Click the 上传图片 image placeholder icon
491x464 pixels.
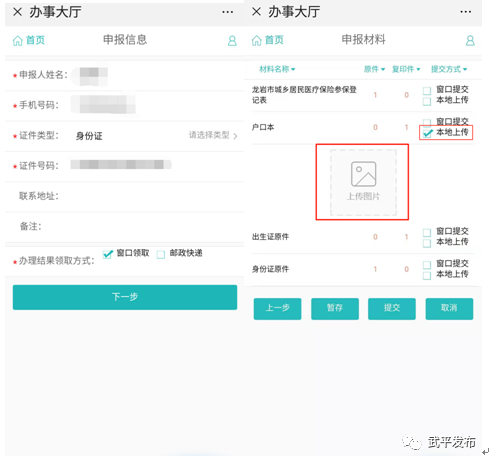pyautogui.click(x=363, y=174)
